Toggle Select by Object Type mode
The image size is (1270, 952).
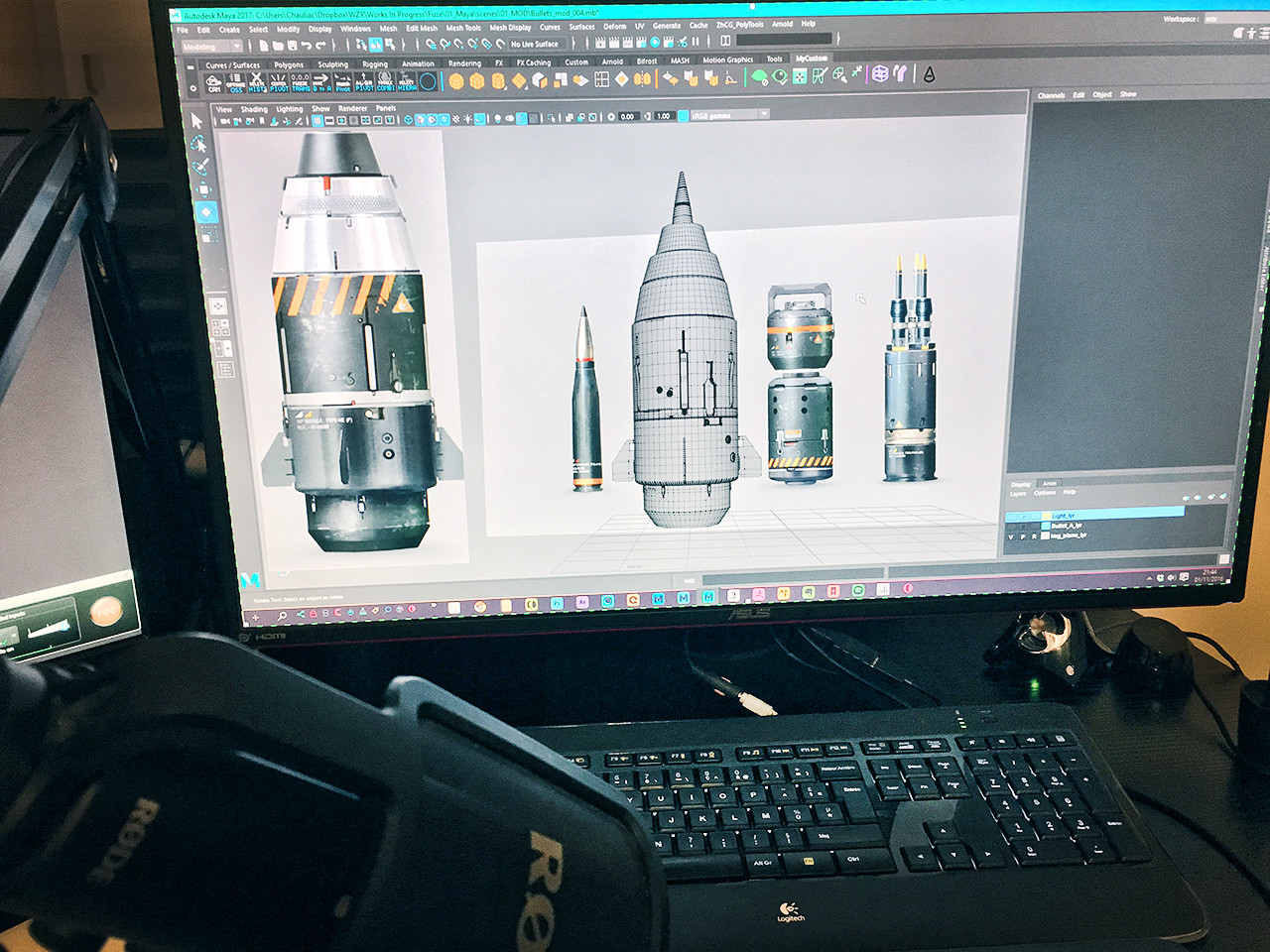(x=375, y=46)
